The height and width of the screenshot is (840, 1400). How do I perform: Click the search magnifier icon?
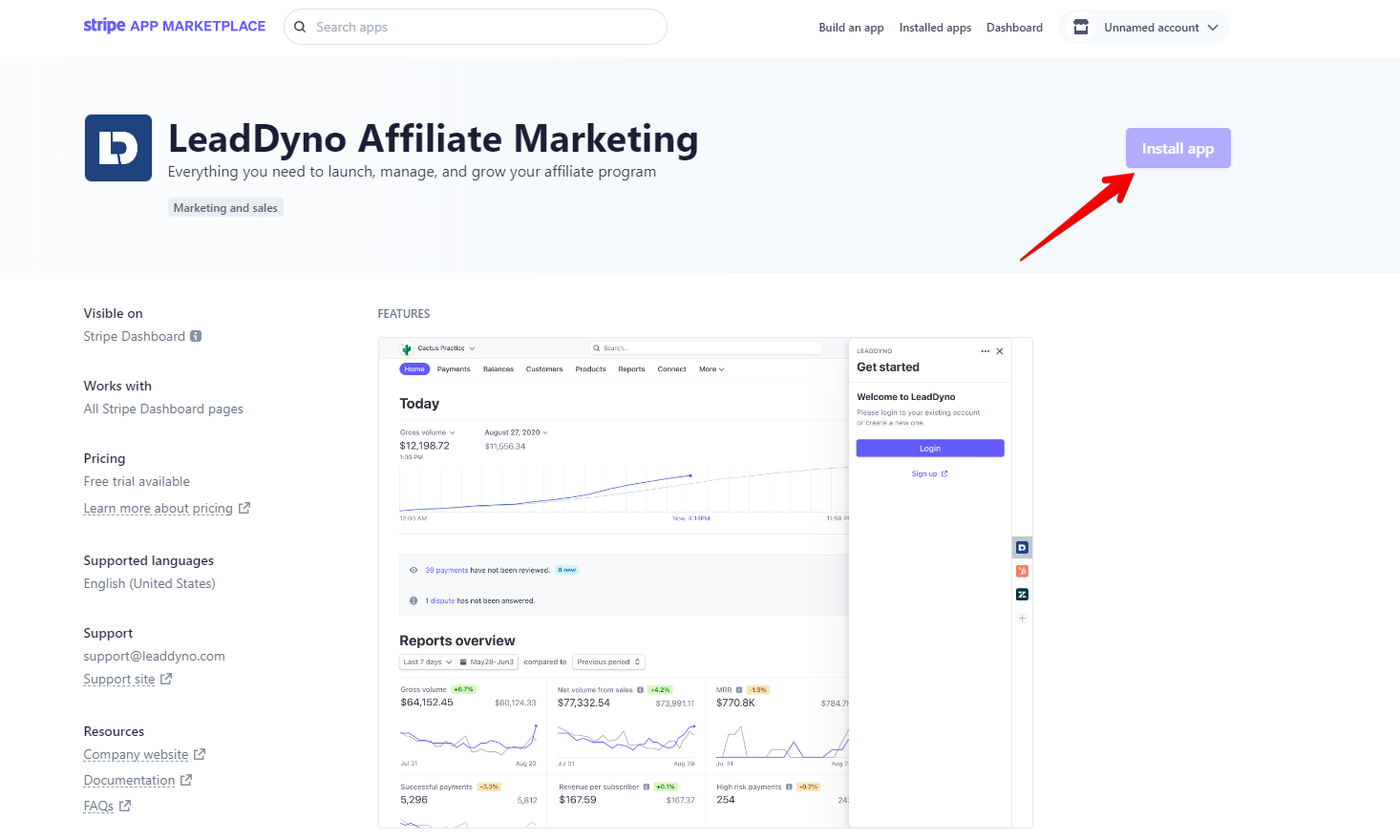point(300,27)
